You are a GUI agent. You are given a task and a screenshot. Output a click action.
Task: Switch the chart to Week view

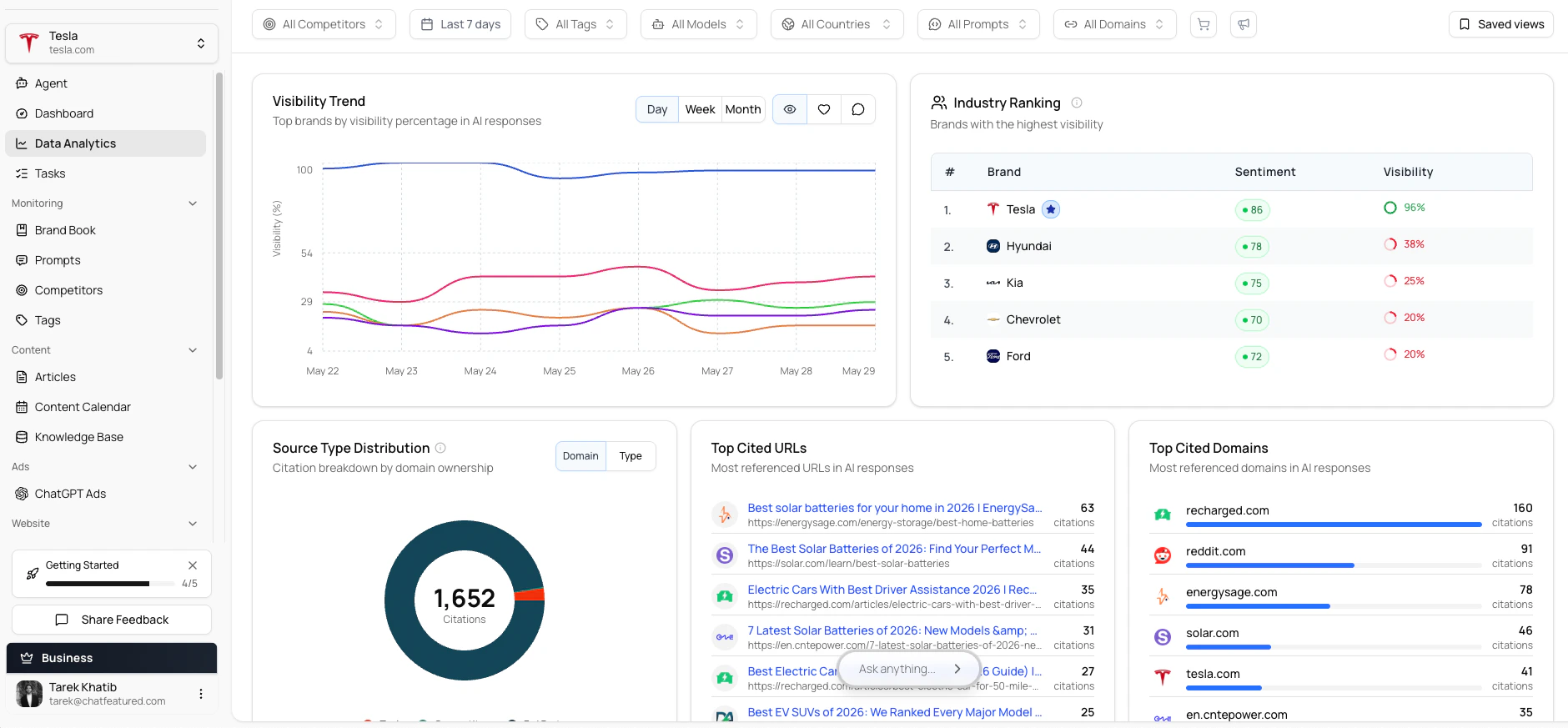(x=700, y=109)
